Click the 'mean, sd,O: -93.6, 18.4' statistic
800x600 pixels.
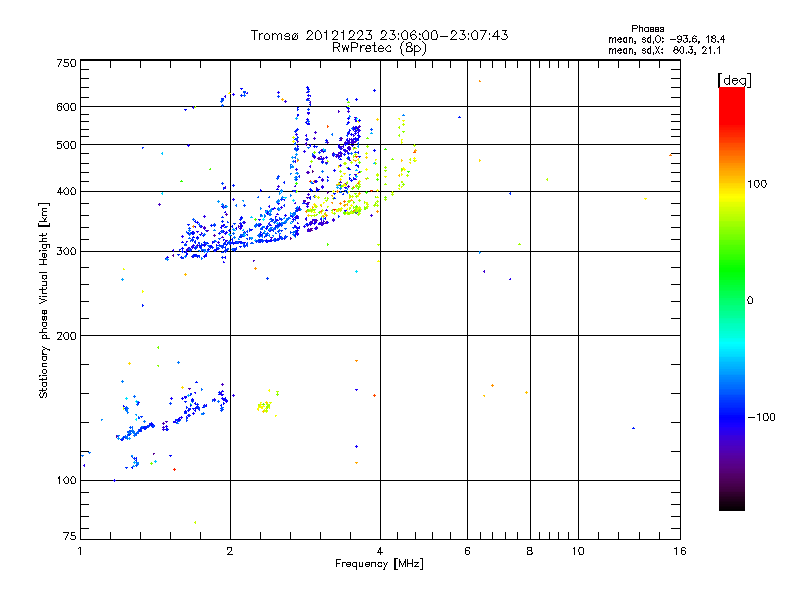[666, 39]
